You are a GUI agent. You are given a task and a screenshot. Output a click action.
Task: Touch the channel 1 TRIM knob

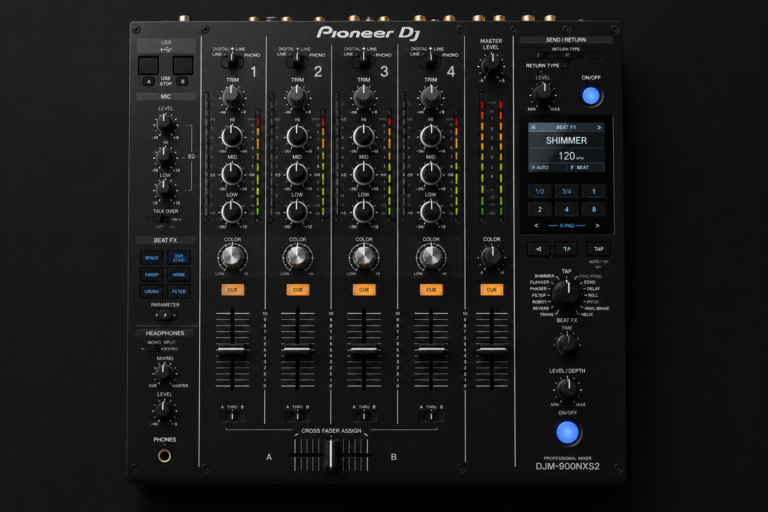[x=232, y=97]
